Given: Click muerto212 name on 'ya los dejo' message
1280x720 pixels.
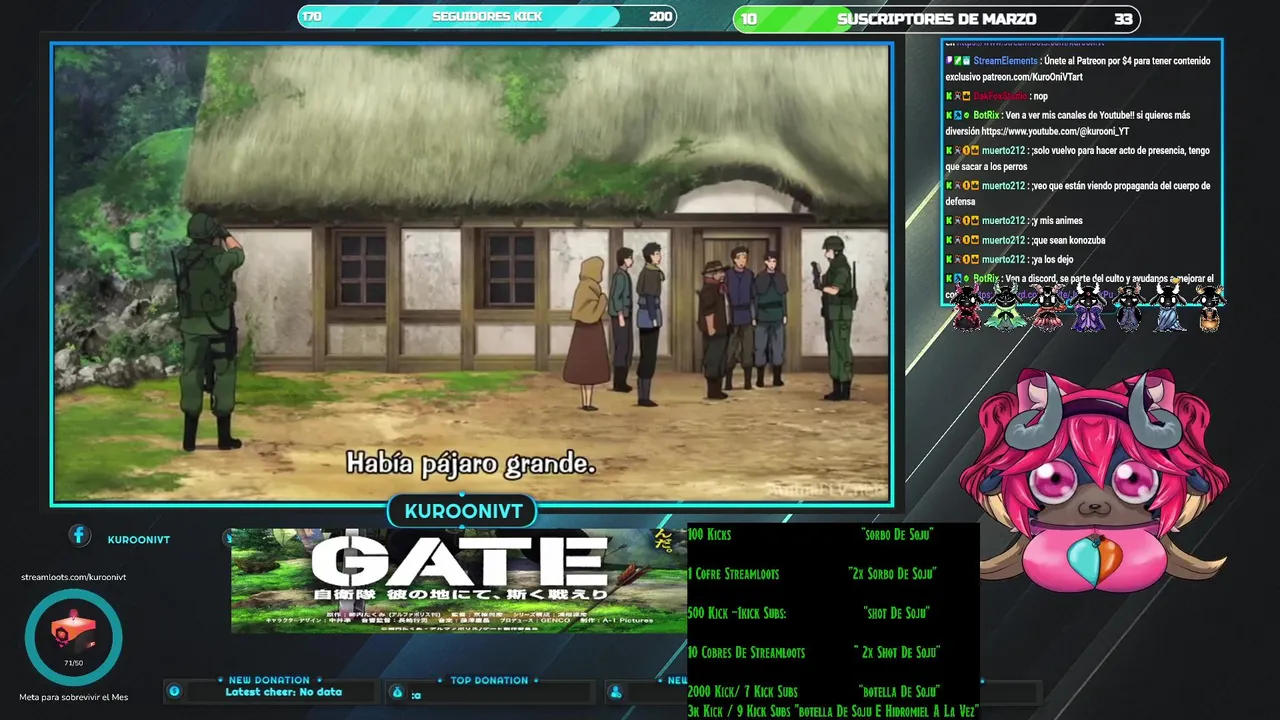Looking at the screenshot, I should [x=1003, y=259].
